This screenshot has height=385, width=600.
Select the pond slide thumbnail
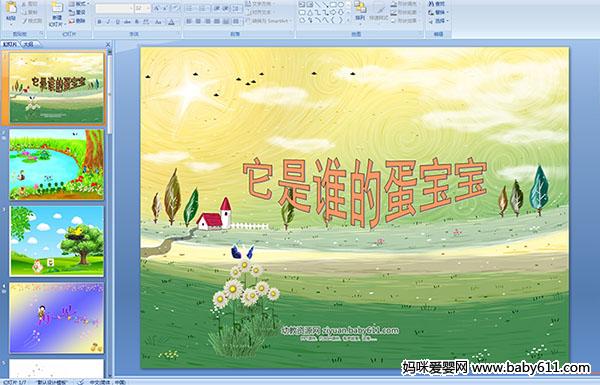point(57,165)
